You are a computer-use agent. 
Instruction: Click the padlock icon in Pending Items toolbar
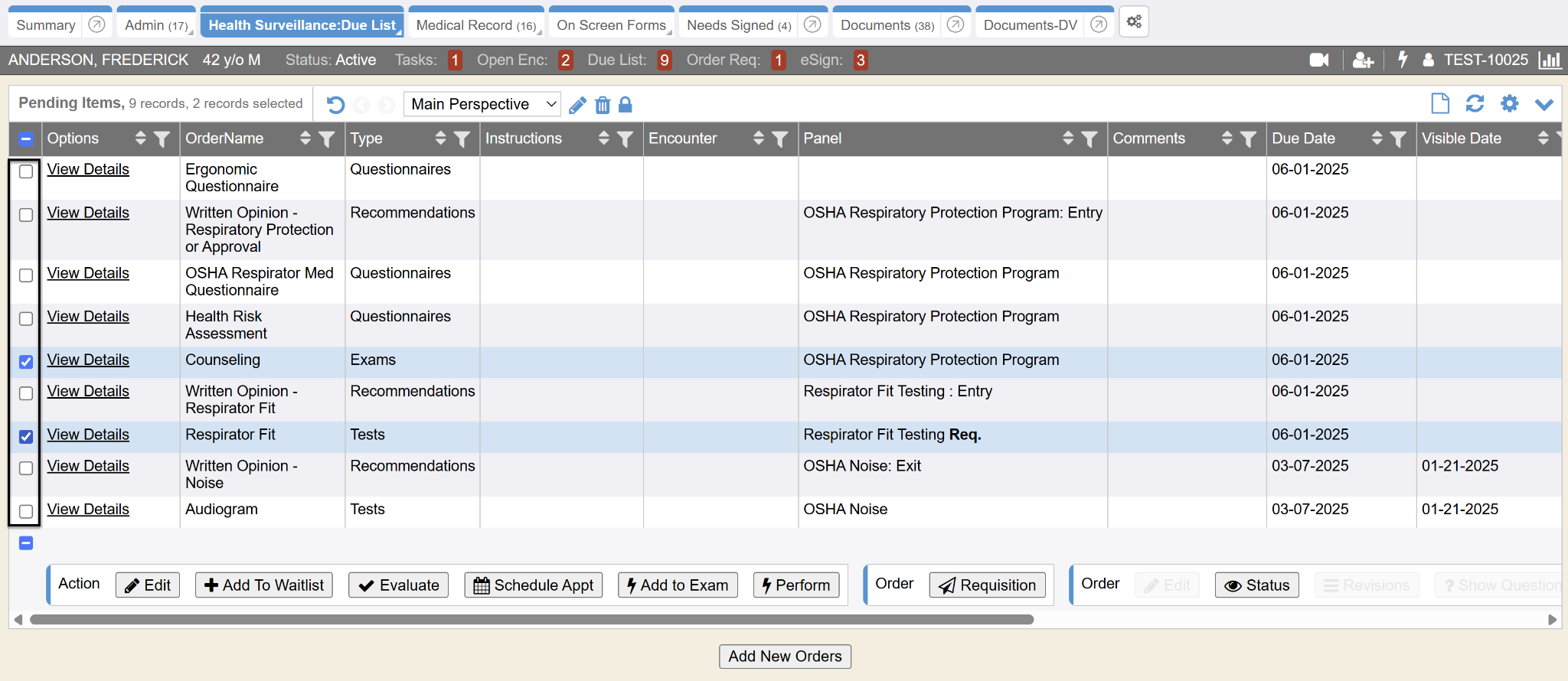click(x=626, y=105)
